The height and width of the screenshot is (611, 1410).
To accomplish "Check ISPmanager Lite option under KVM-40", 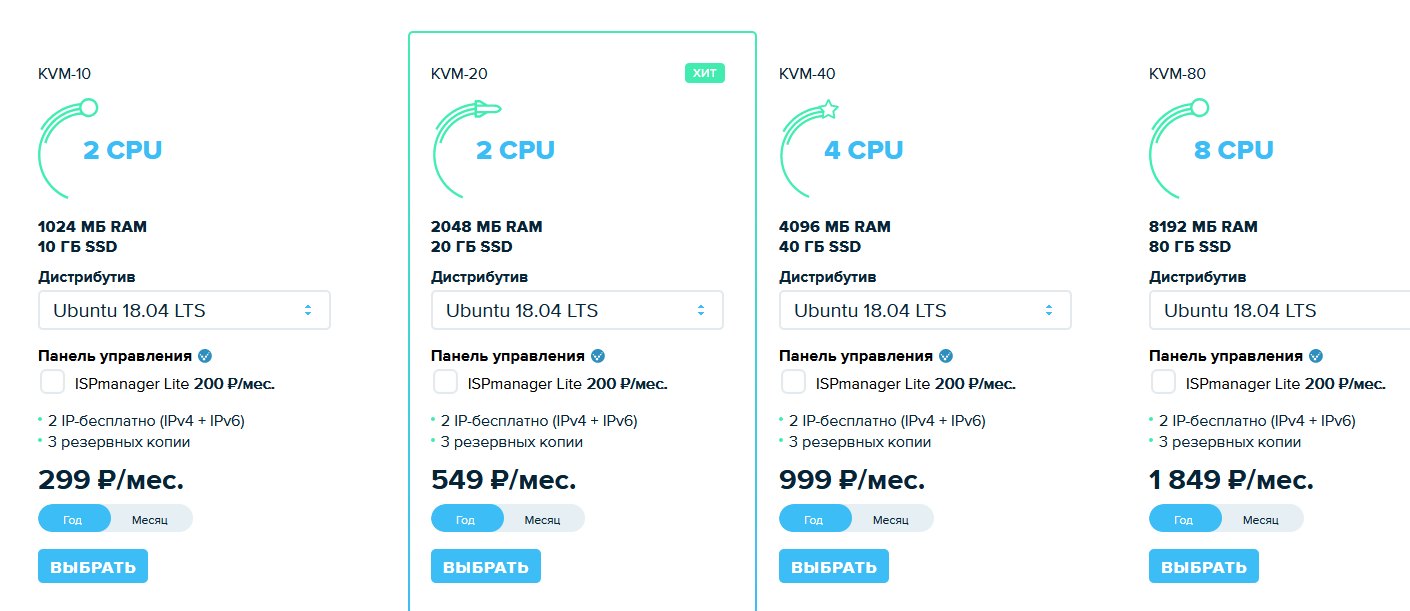I will [794, 382].
